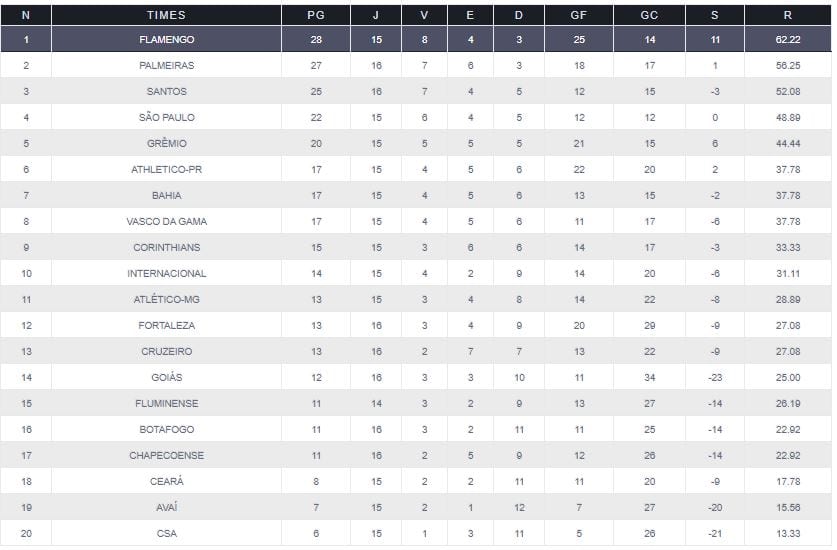Open the FORTALEZA team entry
This screenshot has height=550, width=837.
[x=166, y=325]
